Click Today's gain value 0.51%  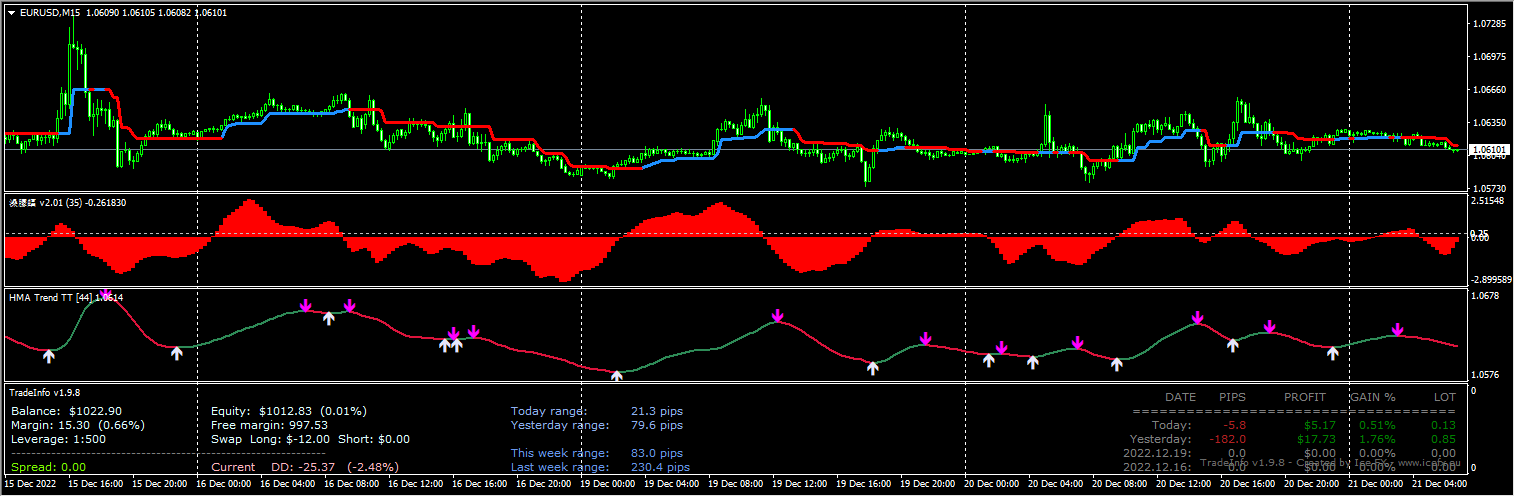click(x=1376, y=425)
